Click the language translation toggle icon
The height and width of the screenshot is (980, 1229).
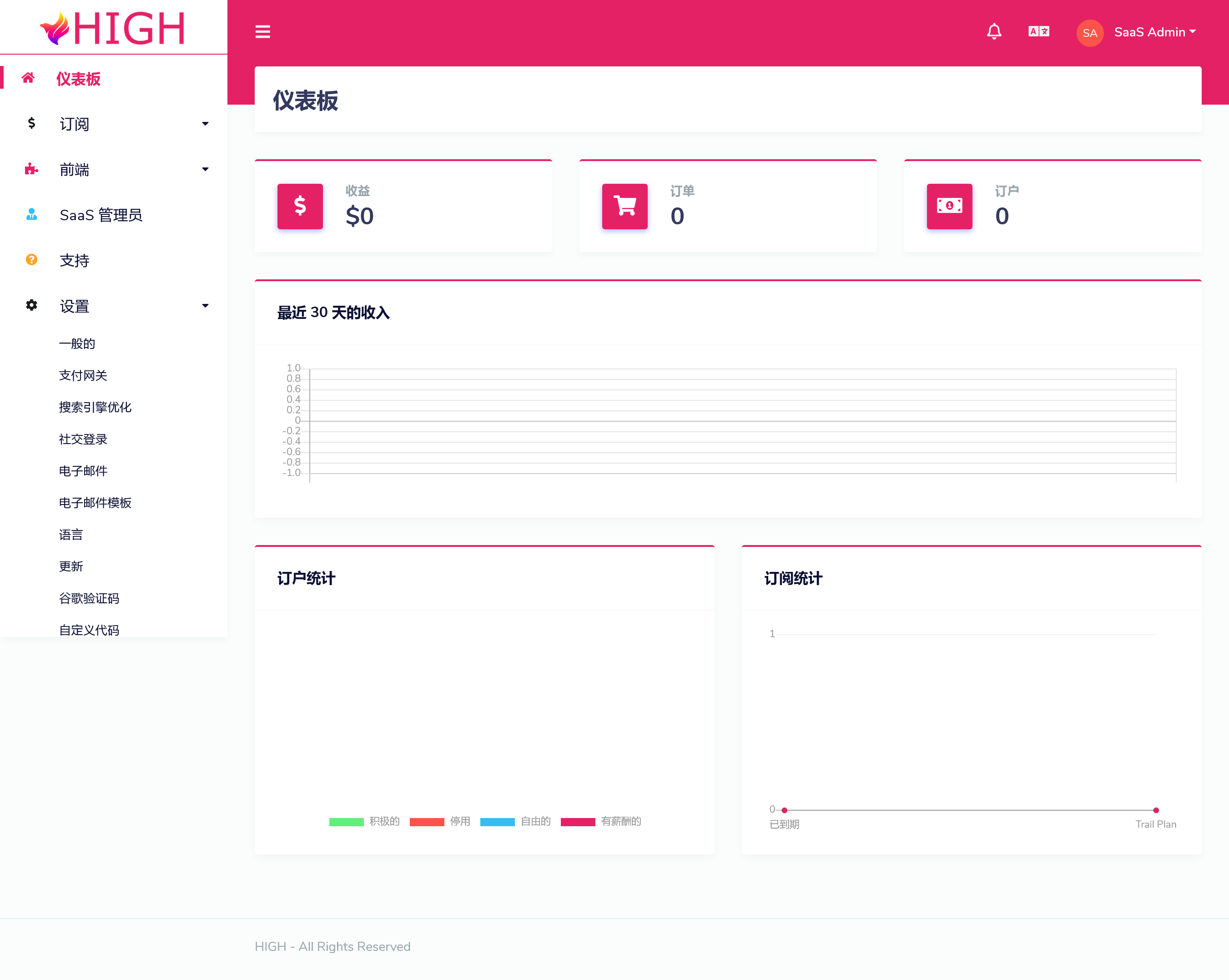point(1039,32)
